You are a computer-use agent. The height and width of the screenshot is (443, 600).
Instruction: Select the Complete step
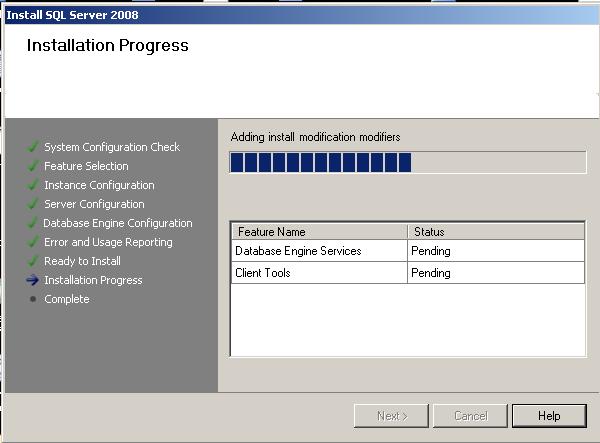(67, 299)
